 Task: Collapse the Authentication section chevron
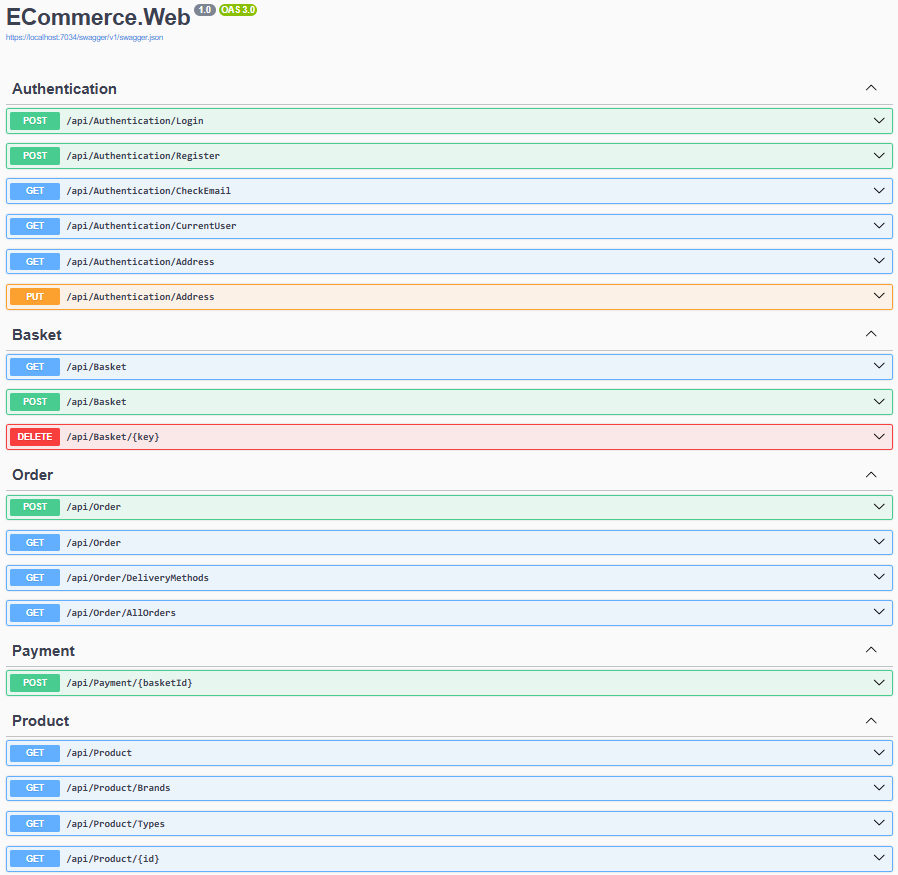click(x=871, y=88)
